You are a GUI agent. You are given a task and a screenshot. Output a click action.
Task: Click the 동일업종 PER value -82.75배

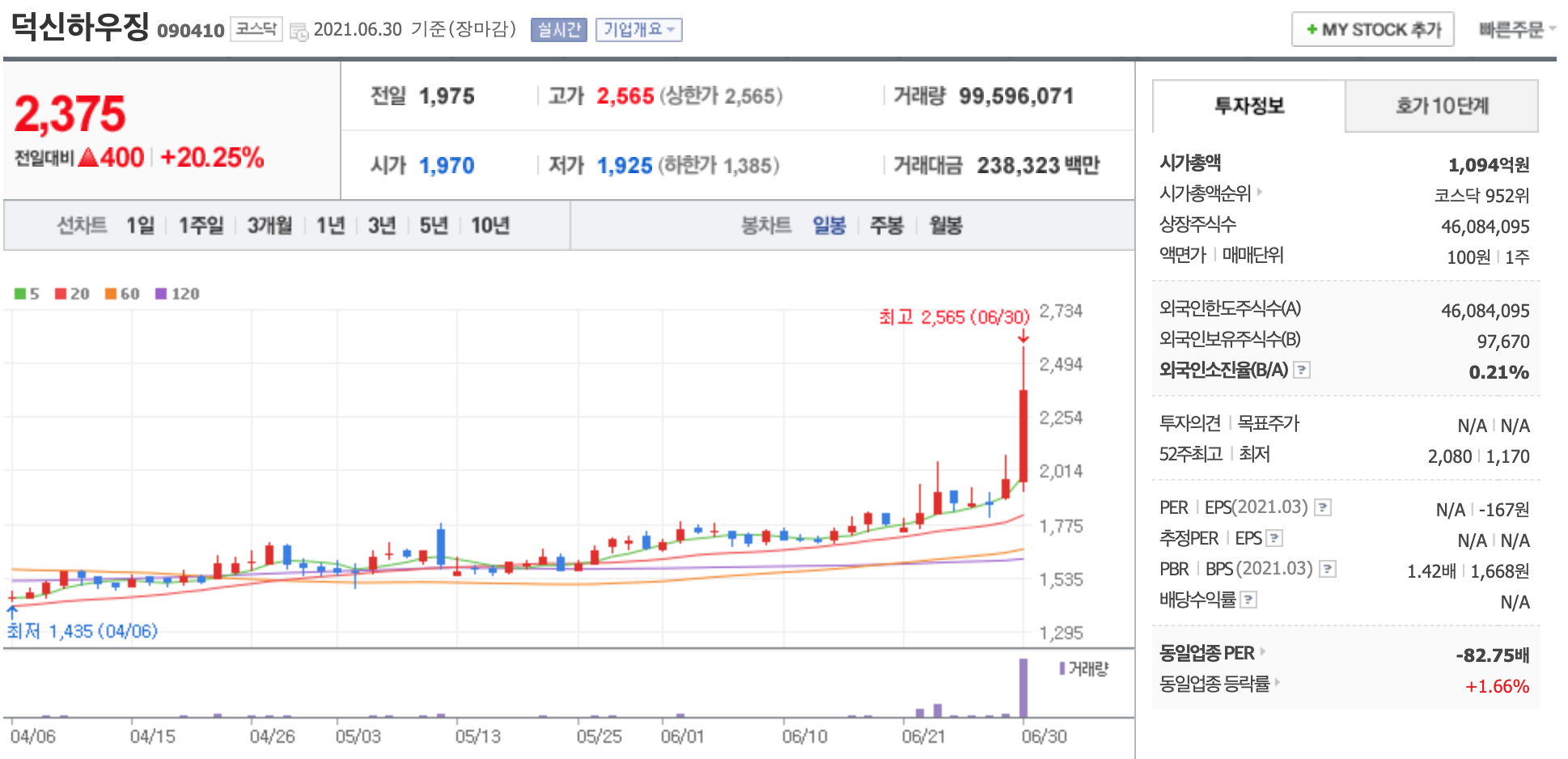1493,655
